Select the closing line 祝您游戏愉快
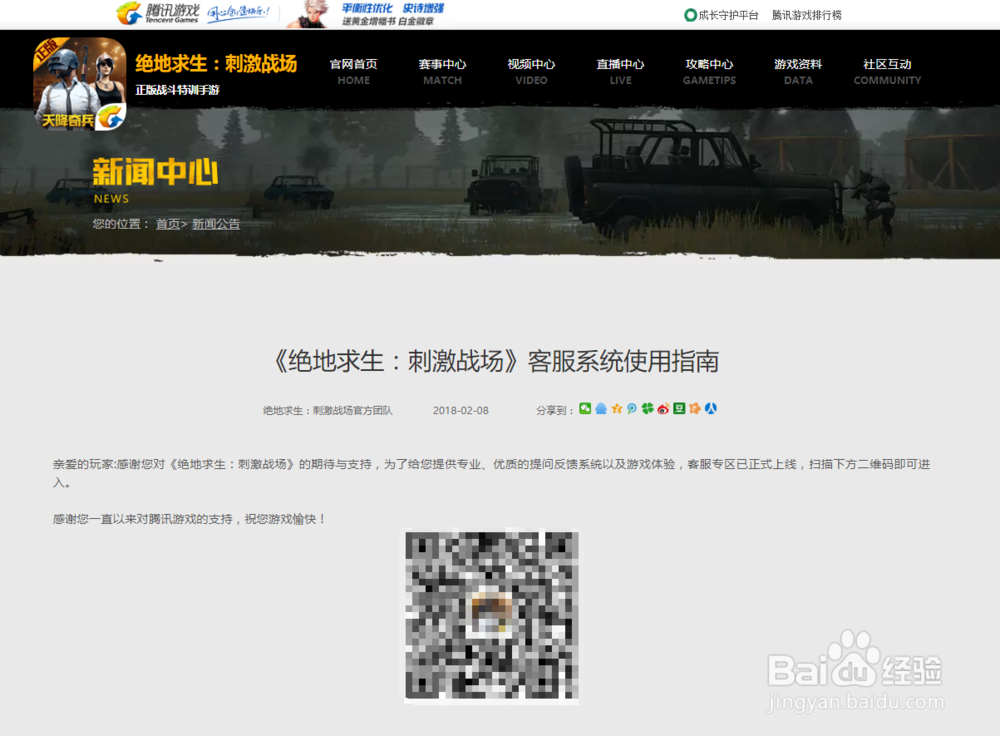Viewport: 1000px width, 736px height. click(x=285, y=519)
